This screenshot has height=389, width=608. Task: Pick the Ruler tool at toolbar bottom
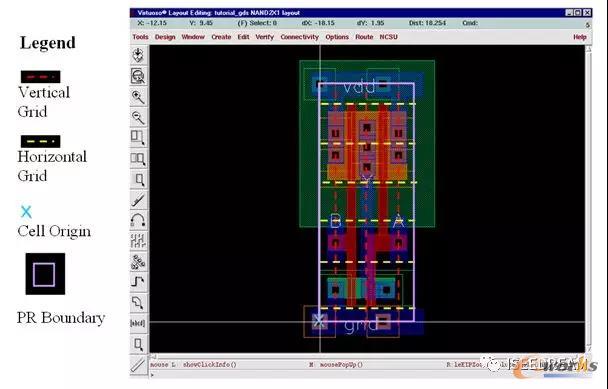138,365
